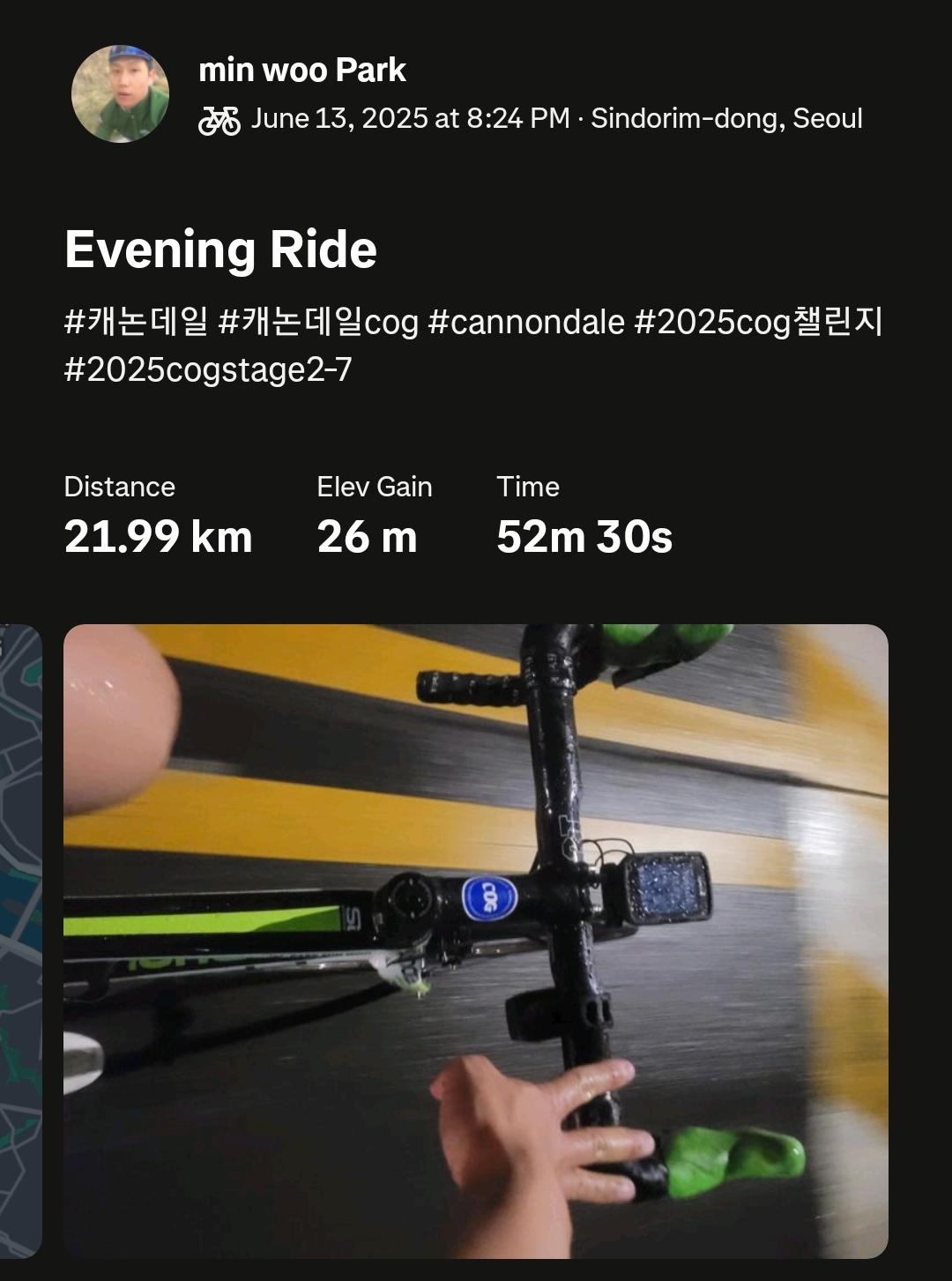
Task: Tap the activity date June 13, 2025
Action: point(339,119)
